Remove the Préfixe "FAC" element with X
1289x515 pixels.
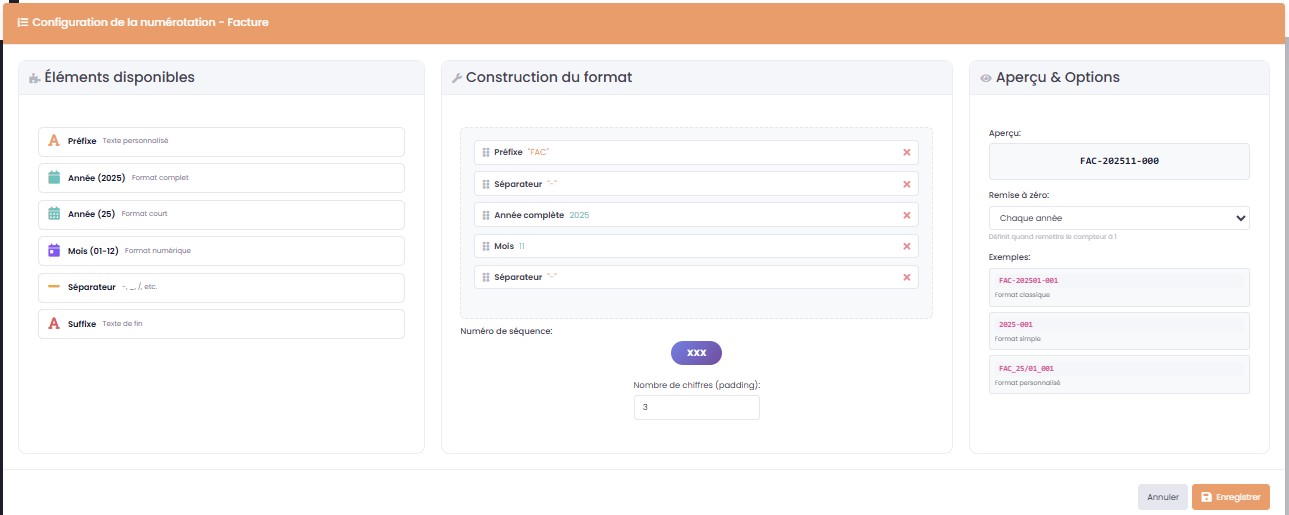coord(906,153)
